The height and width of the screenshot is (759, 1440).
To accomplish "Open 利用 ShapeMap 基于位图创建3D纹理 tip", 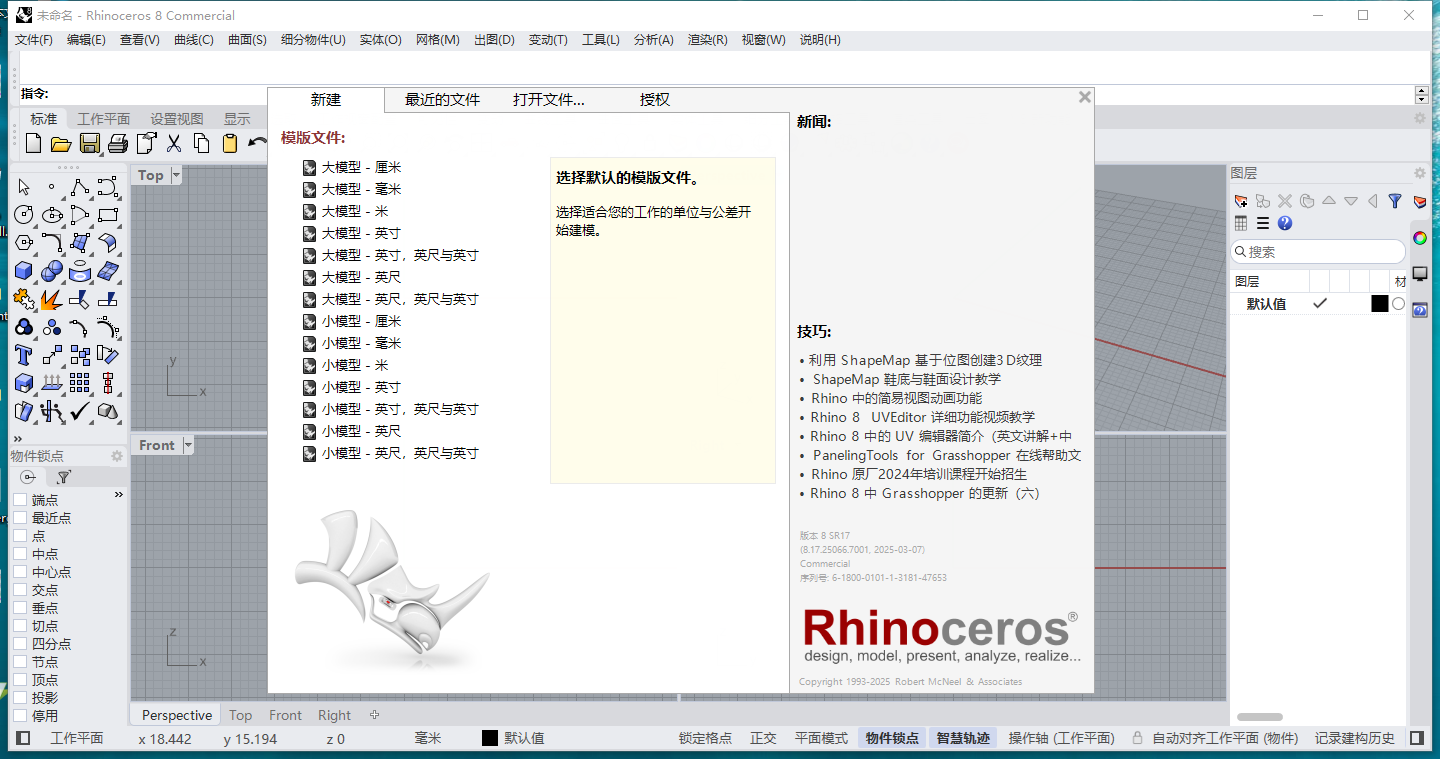I will click(925, 360).
